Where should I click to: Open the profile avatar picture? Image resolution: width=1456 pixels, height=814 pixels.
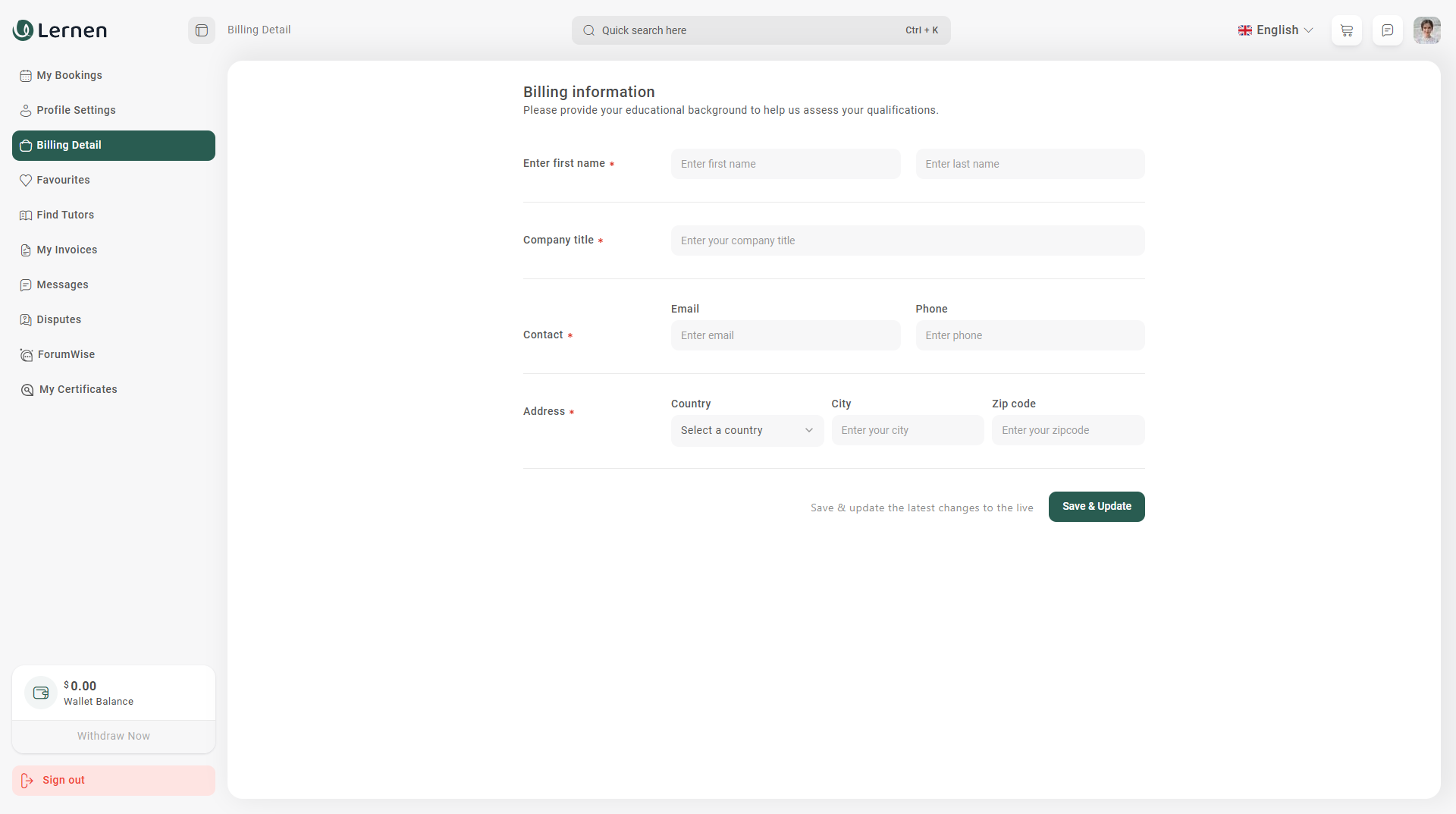pos(1428,30)
